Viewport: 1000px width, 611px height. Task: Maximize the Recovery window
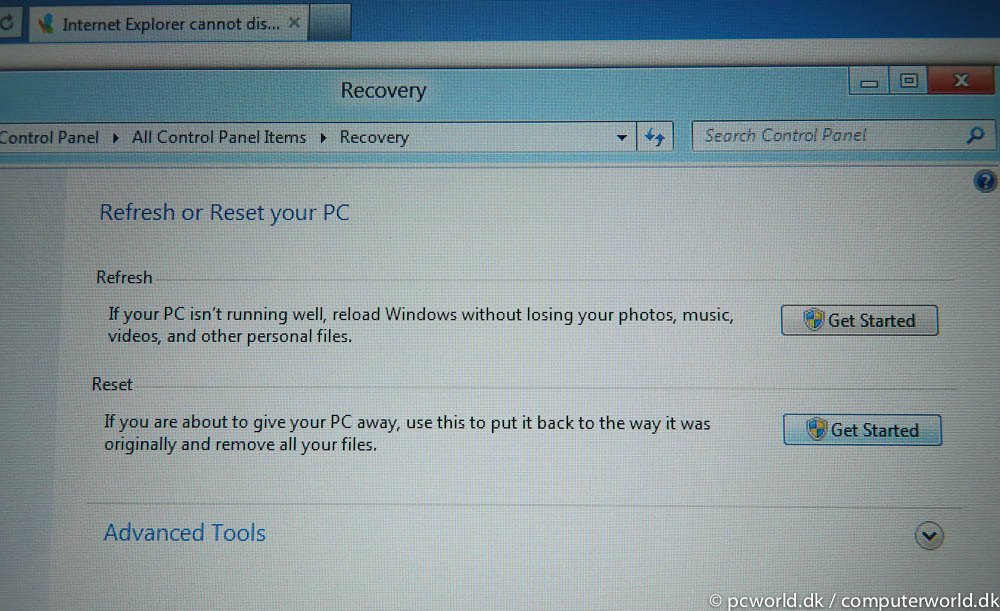click(x=908, y=80)
